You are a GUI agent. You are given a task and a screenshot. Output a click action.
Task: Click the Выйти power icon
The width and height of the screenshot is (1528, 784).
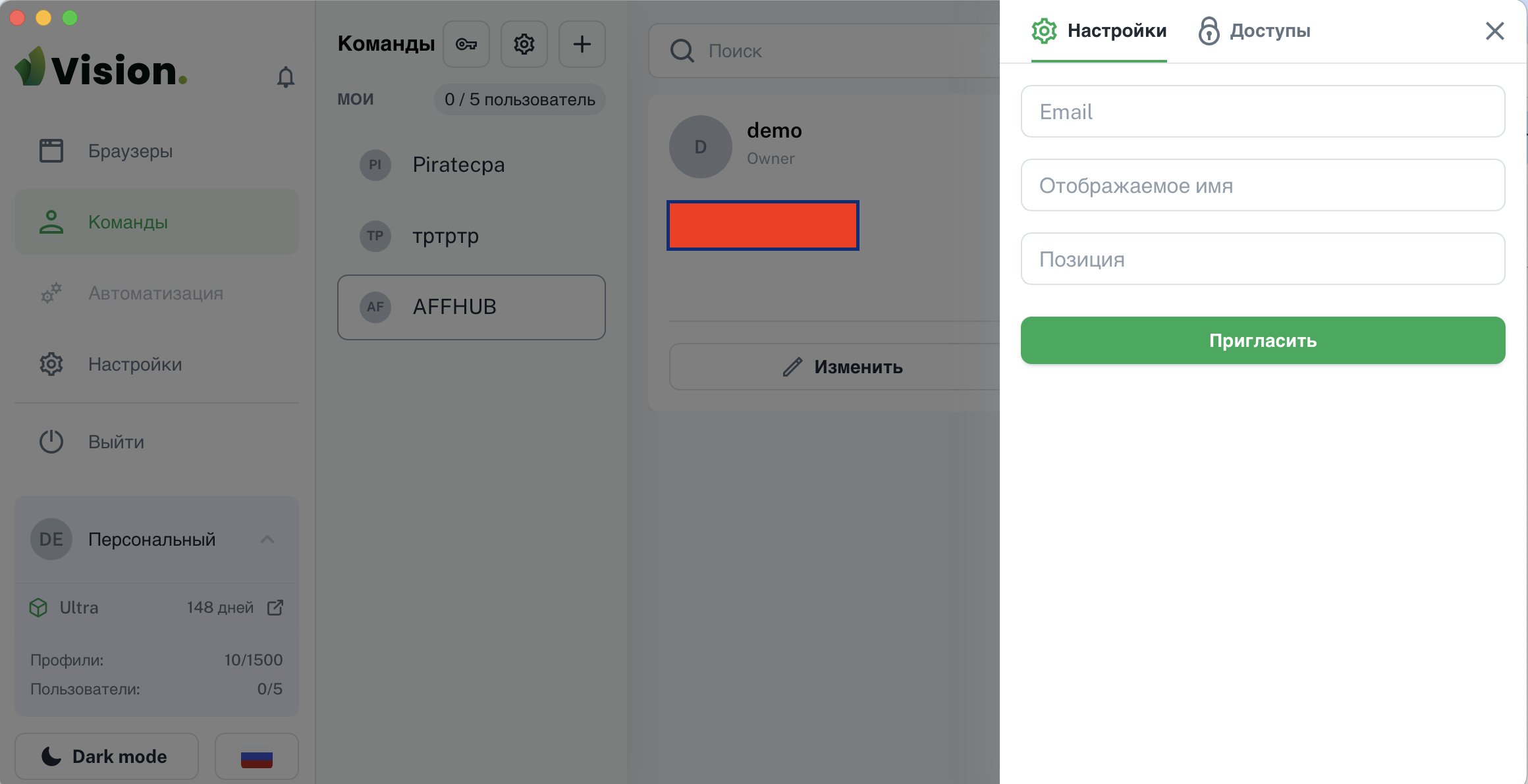point(51,442)
